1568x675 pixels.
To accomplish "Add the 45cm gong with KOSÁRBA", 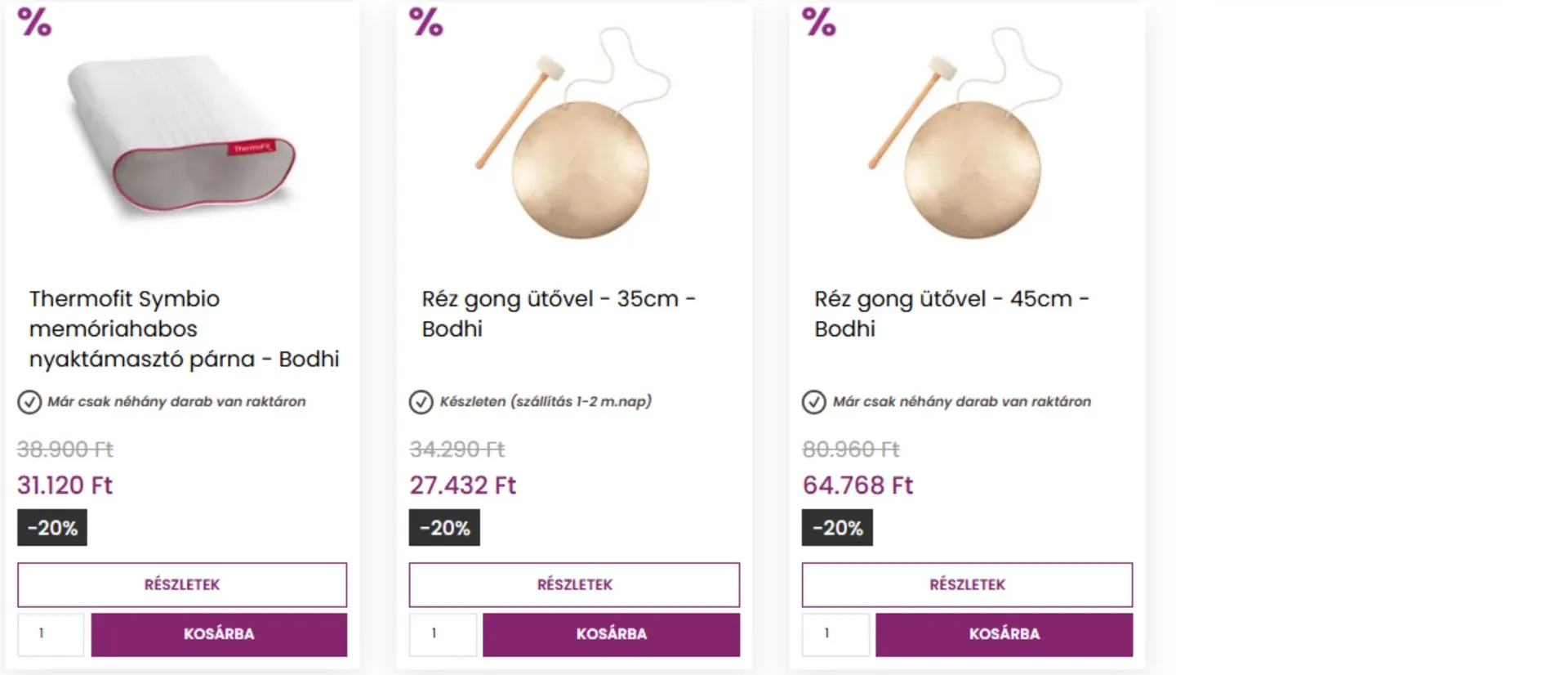I will pos(1004,634).
